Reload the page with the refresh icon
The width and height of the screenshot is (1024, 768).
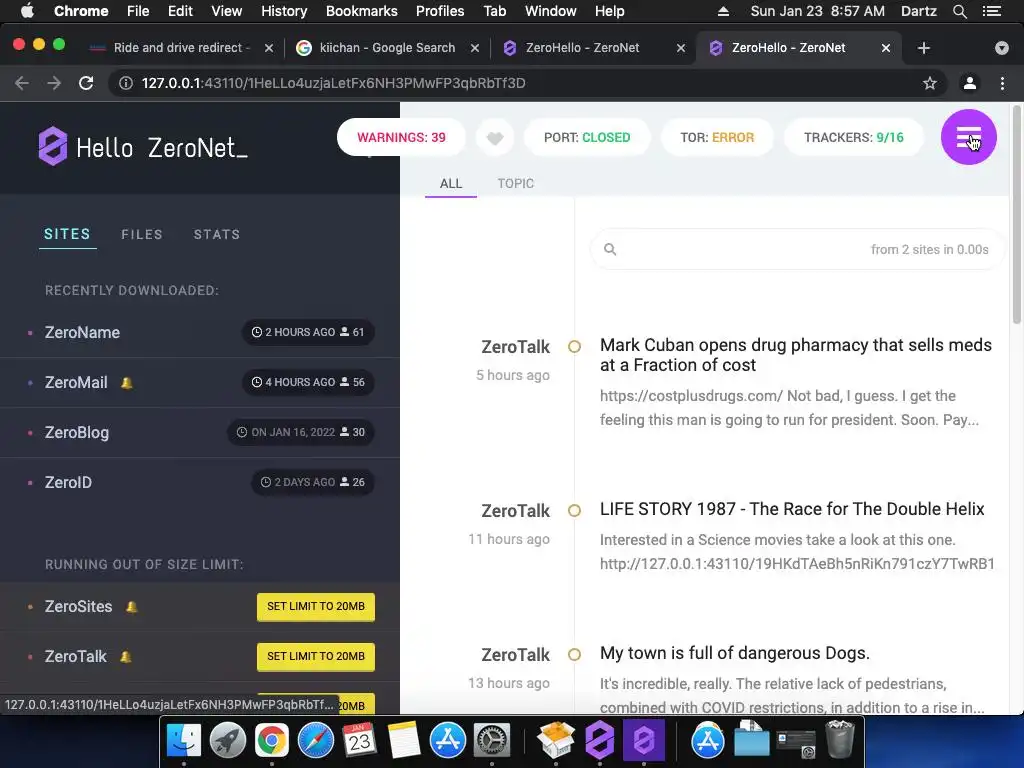(x=86, y=83)
